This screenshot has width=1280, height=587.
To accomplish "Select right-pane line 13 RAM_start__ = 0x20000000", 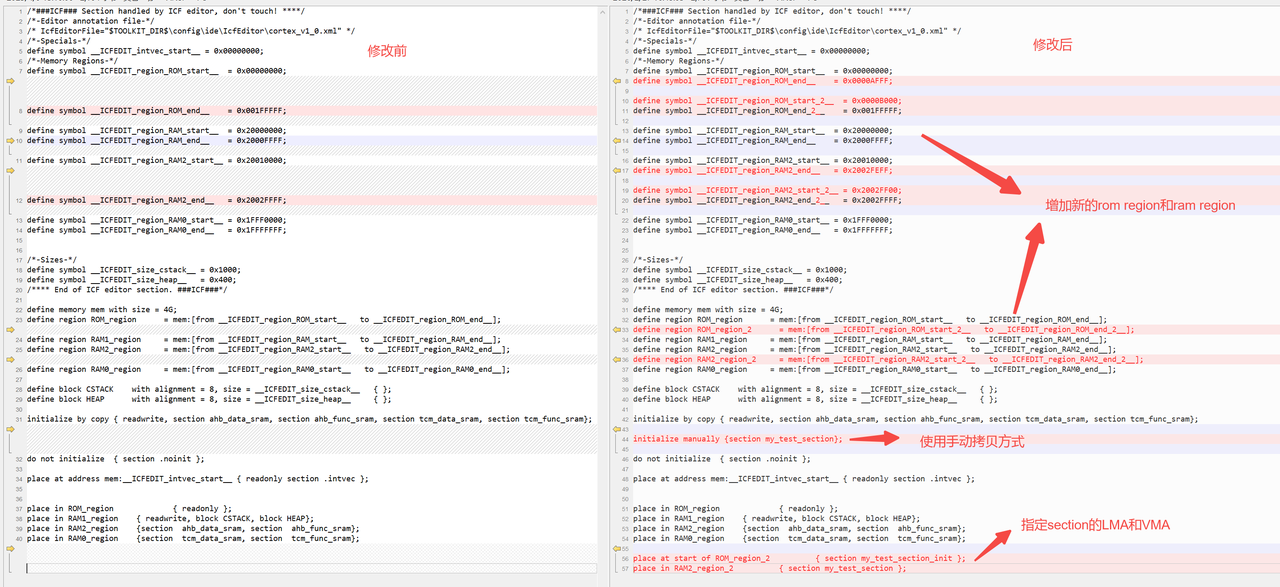I will (762, 131).
